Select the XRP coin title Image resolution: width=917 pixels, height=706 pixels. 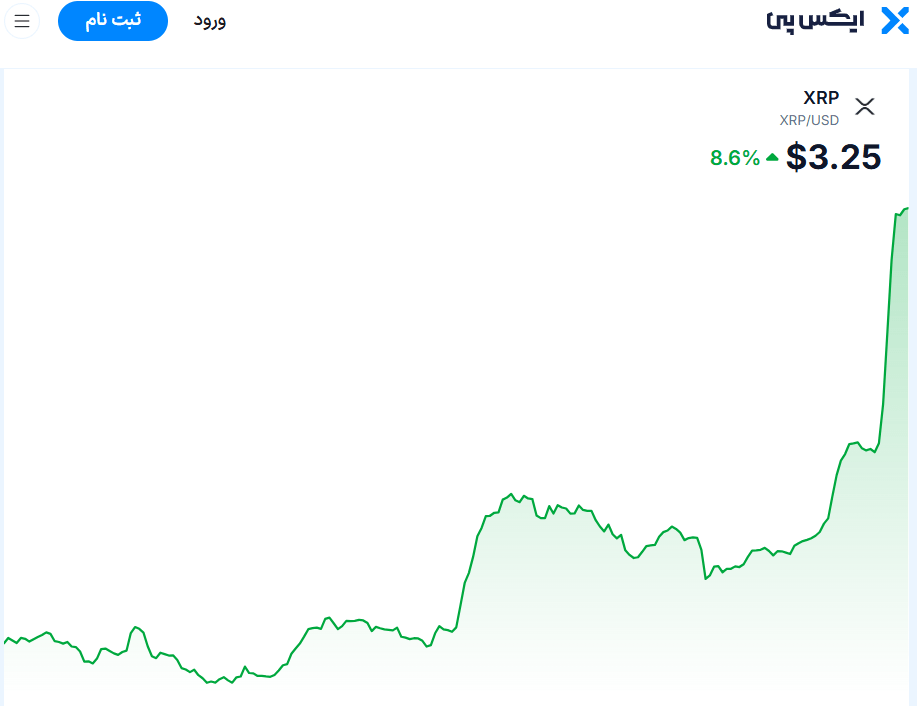click(821, 97)
